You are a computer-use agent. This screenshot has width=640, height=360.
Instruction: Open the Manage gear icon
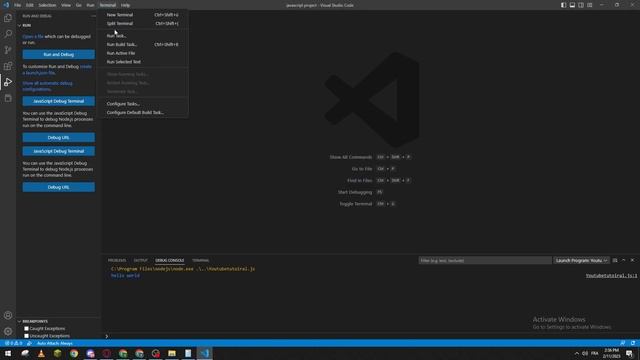[x=8, y=331]
